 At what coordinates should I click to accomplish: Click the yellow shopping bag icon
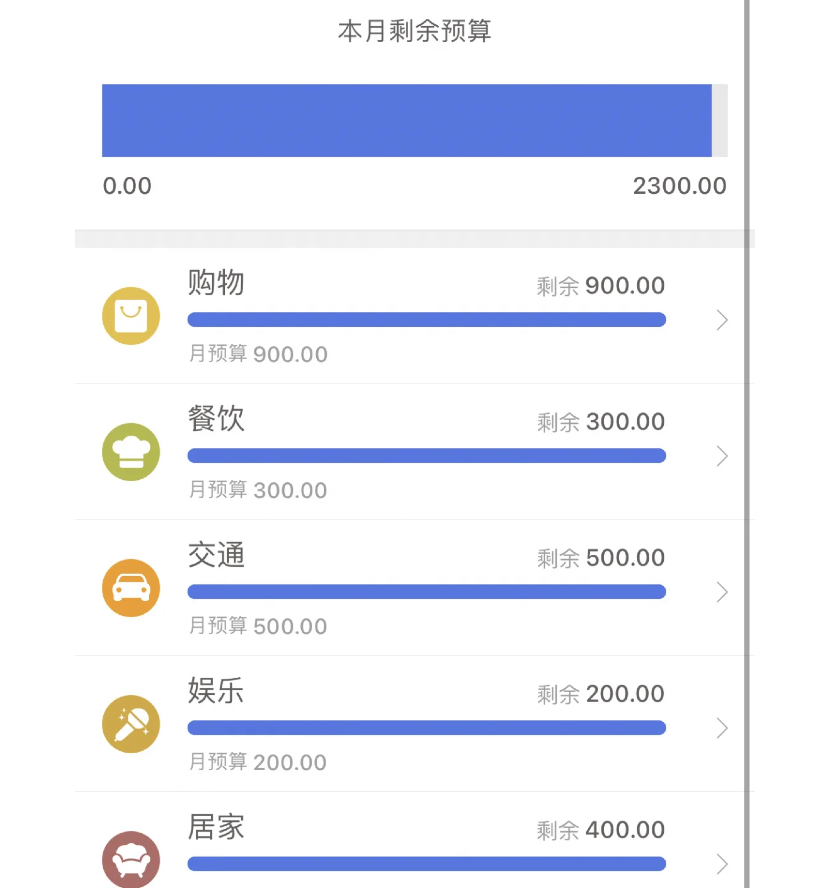pos(131,316)
